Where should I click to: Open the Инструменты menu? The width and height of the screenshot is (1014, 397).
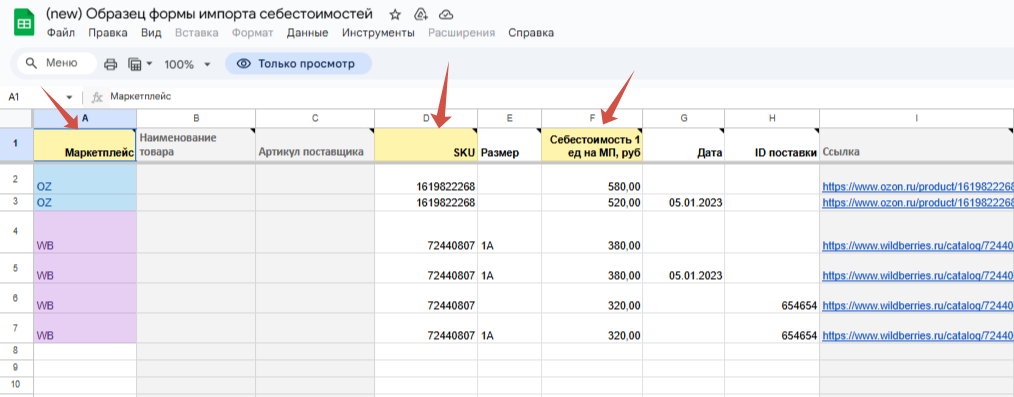click(x=378, y=33)
